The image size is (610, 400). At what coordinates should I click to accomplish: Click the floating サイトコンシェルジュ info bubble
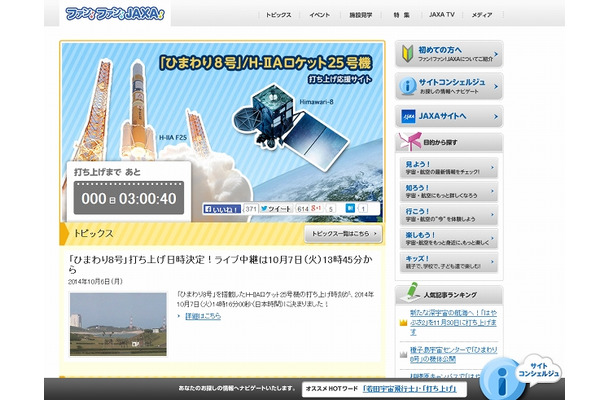521,377
